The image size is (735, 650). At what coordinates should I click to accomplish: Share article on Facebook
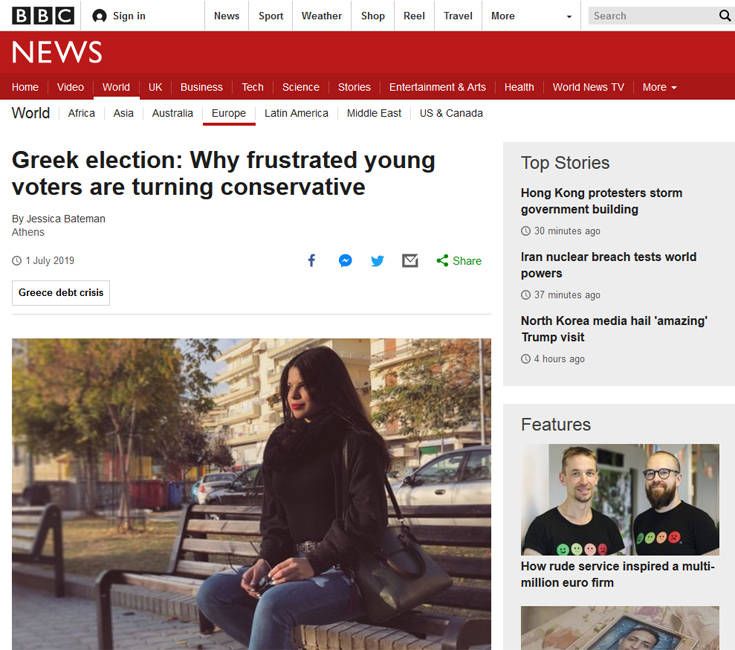pos(311,261)
